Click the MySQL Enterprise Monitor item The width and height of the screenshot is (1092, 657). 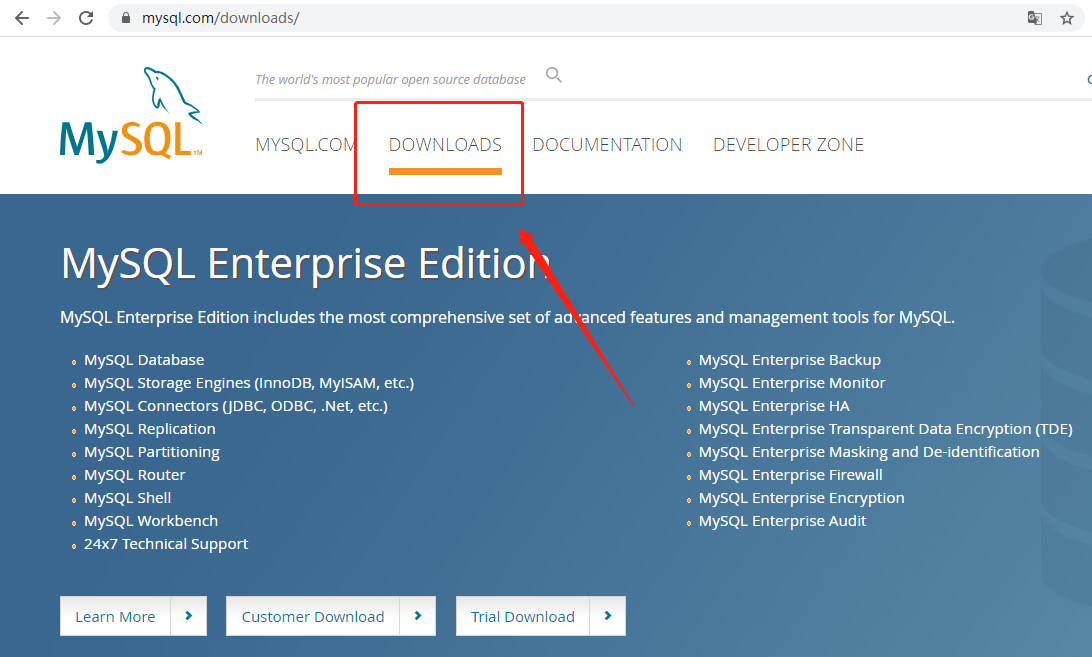(792, 383)
